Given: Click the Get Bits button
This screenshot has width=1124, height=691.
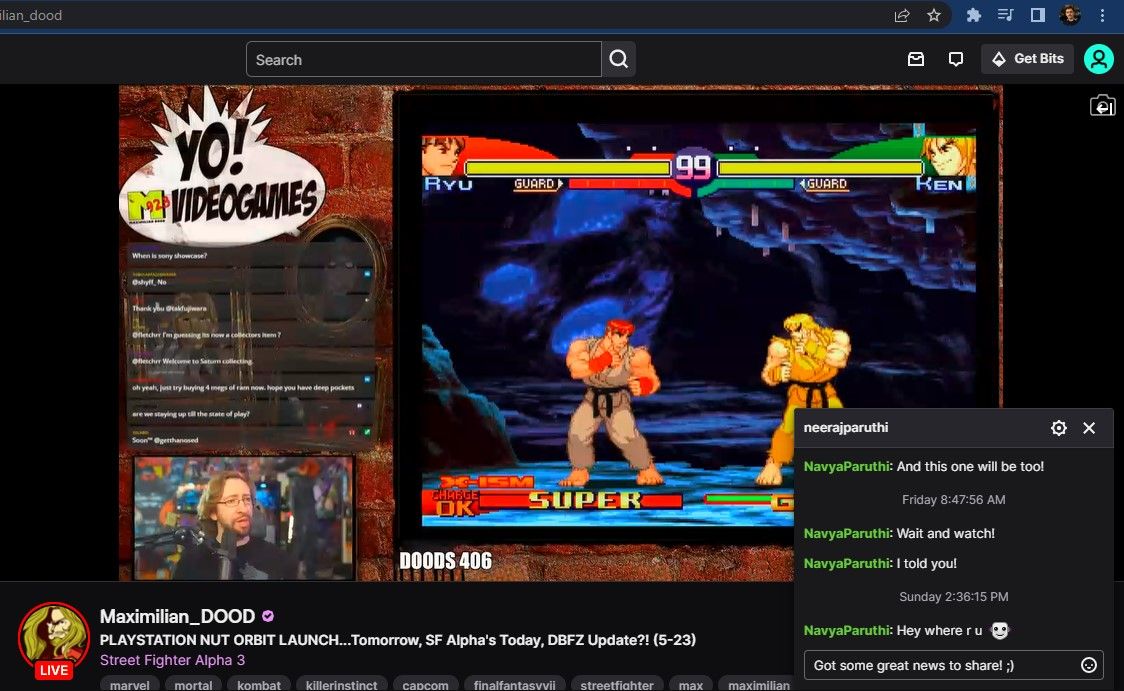Looking at the screenshot, I should (x=1027, y=59).
